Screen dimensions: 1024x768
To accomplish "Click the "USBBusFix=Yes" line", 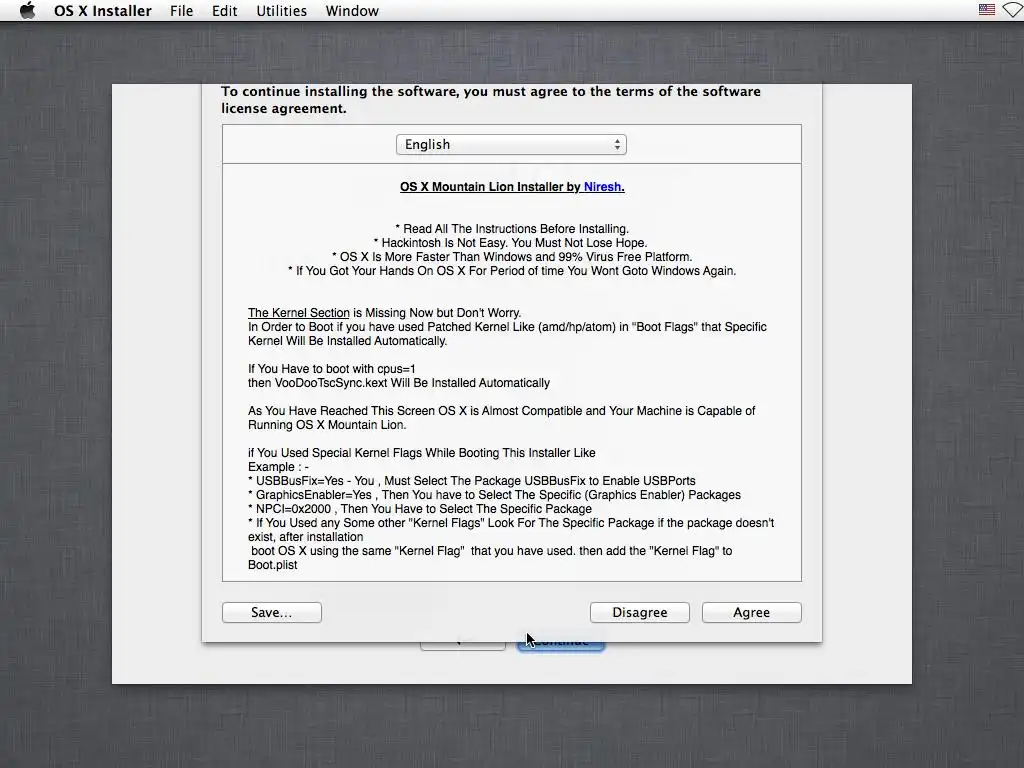I will coord(472,481).
